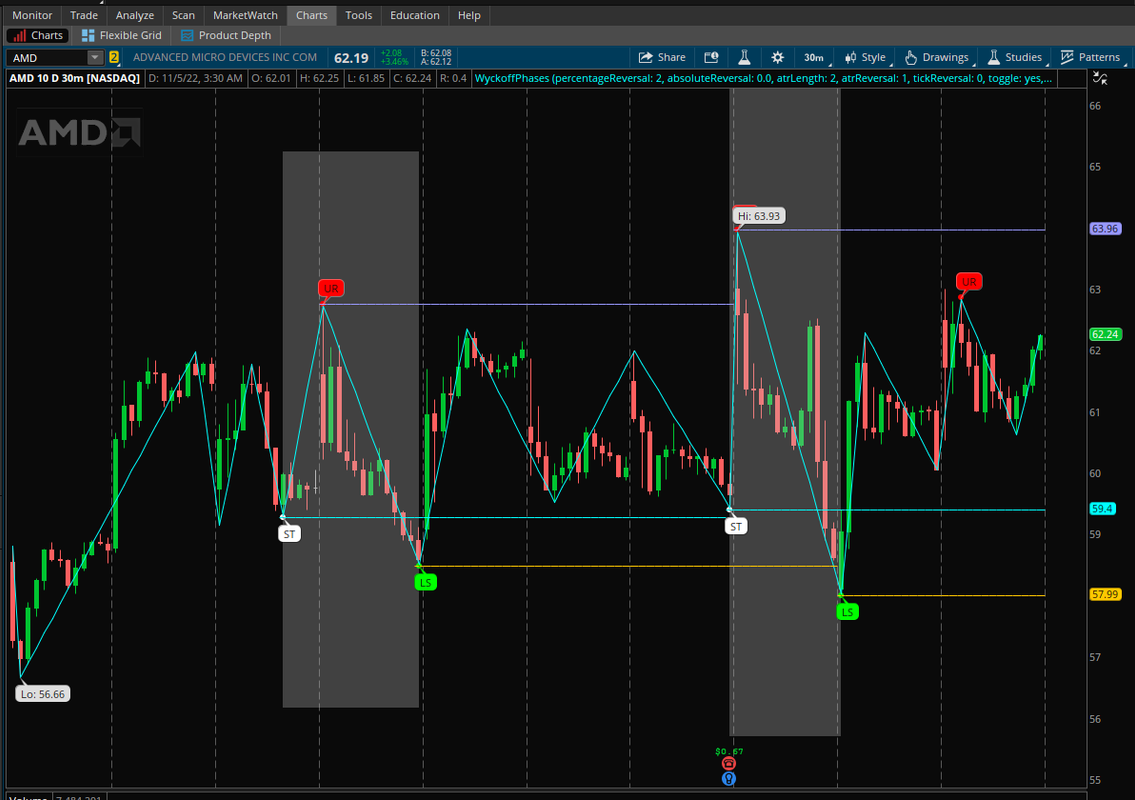
Task: Click the +2.08 net change value
Action: pyautogui.click(x=392, y=54)
